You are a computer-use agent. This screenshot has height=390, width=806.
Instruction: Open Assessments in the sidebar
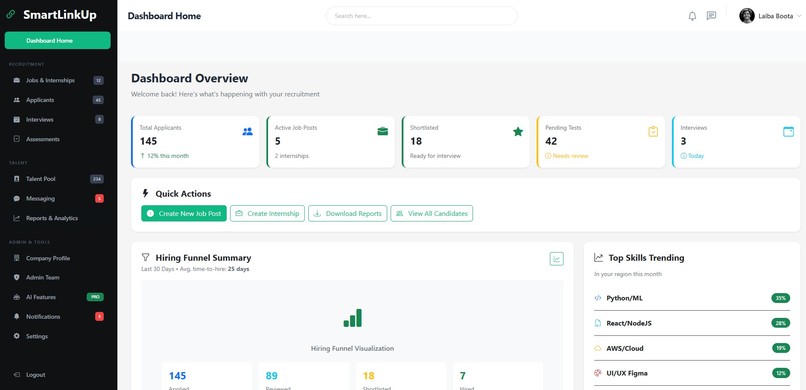click(58, 139)
